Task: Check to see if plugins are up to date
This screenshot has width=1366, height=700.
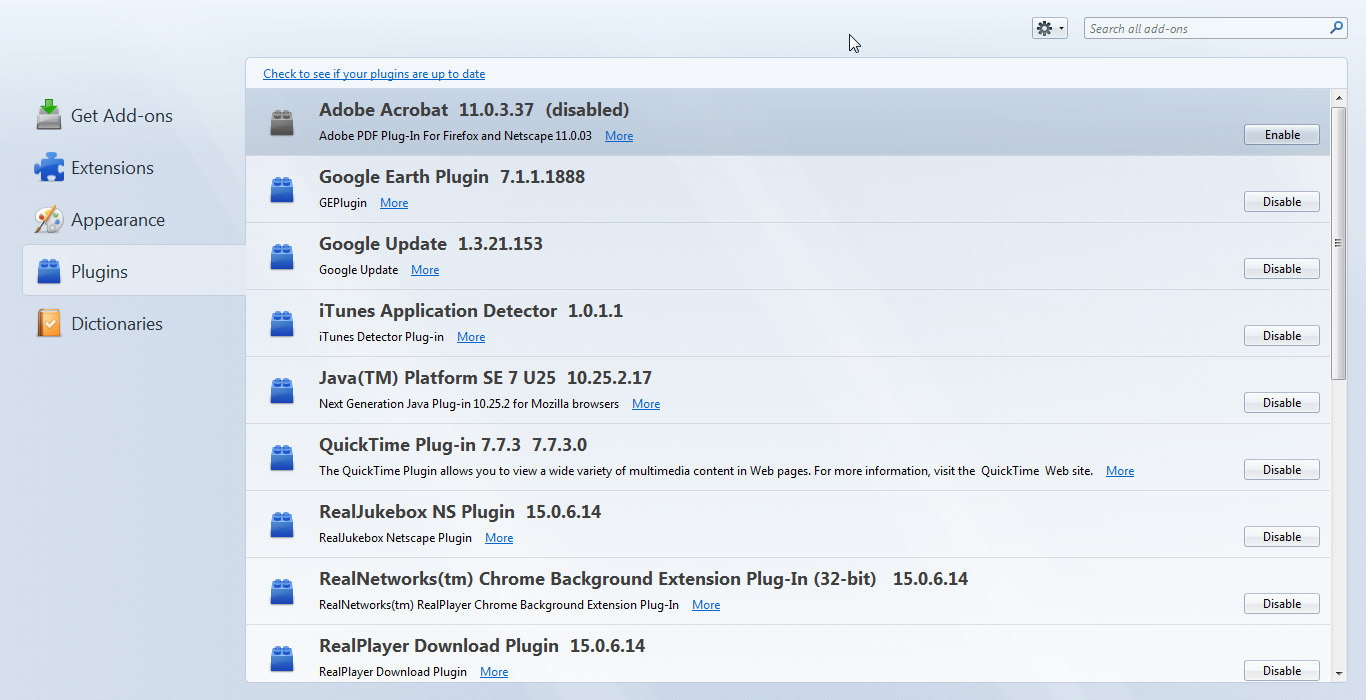Action: coord(374,74)
